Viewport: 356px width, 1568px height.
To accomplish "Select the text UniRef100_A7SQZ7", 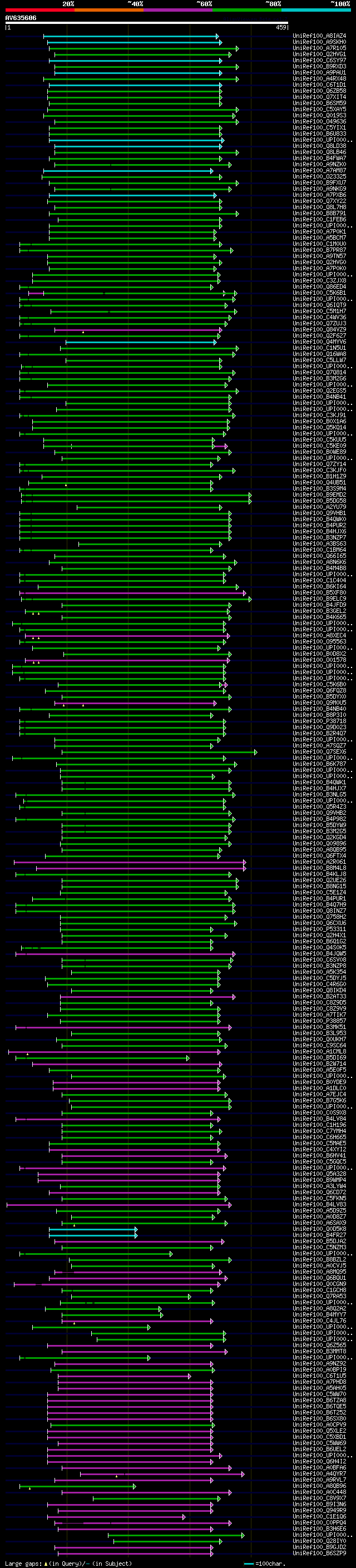I will point(319,746).
